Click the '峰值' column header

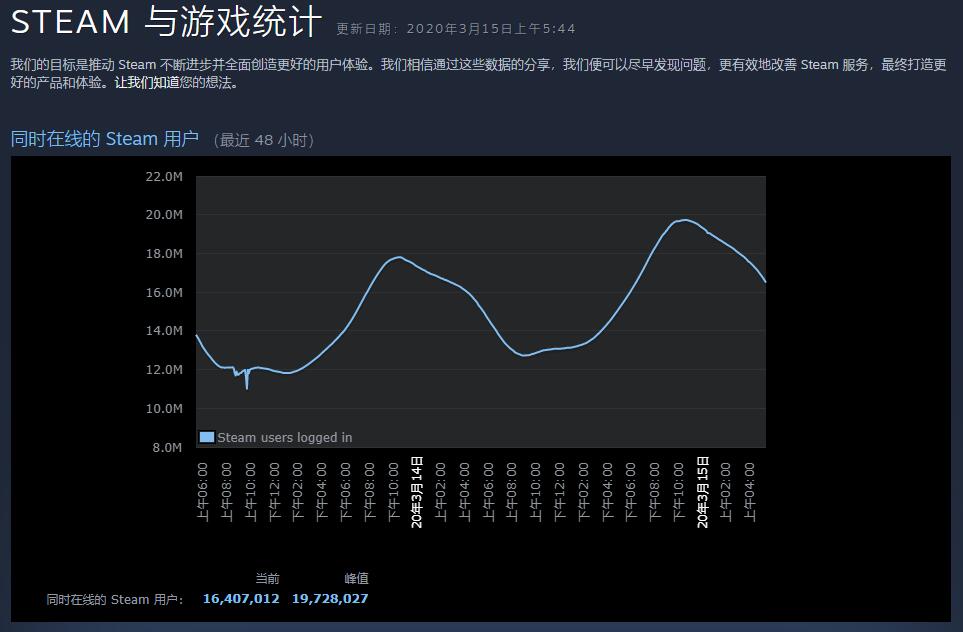356,578
